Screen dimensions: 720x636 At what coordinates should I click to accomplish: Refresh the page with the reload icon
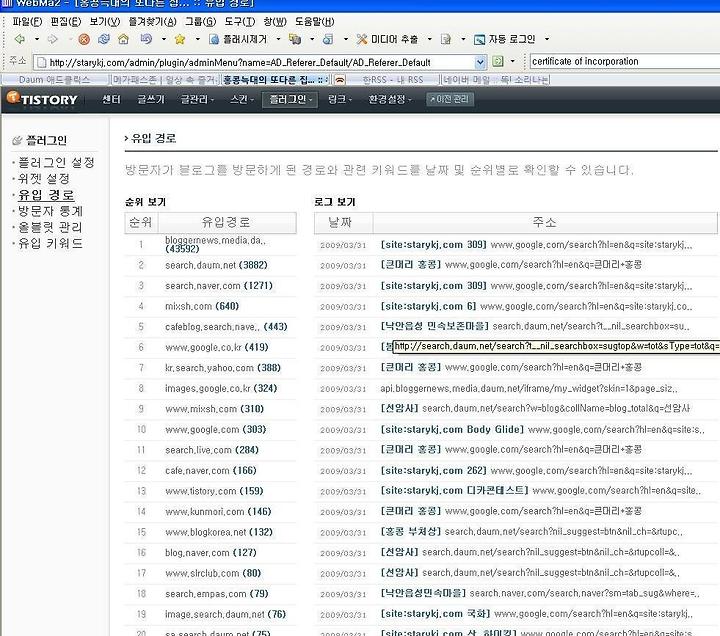(104, 39)
